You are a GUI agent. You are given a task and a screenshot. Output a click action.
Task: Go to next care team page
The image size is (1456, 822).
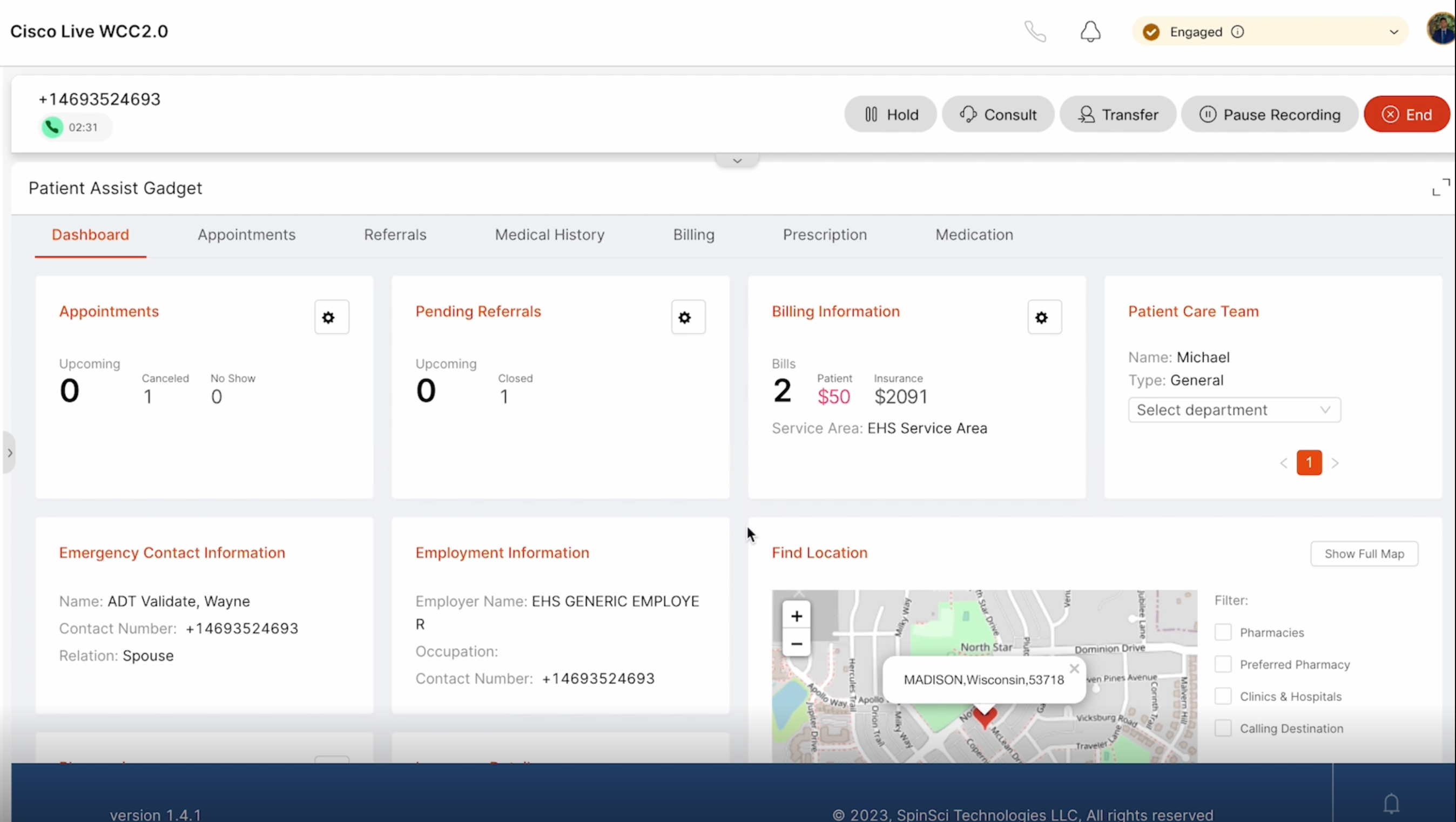pyautogui.click(x=1335, y=463)
